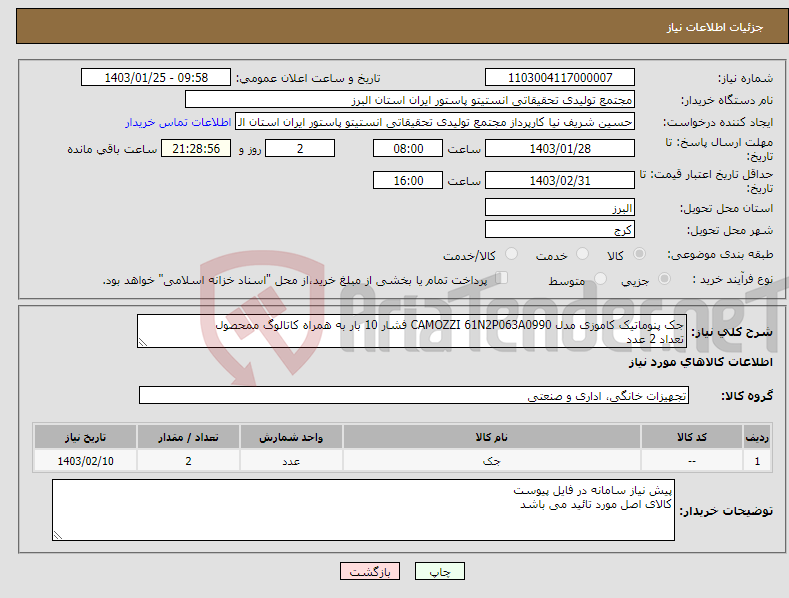The height and width of the screenshot is (598, 789).
Task: Click the بازگشت back button
Action: [370, 571]
